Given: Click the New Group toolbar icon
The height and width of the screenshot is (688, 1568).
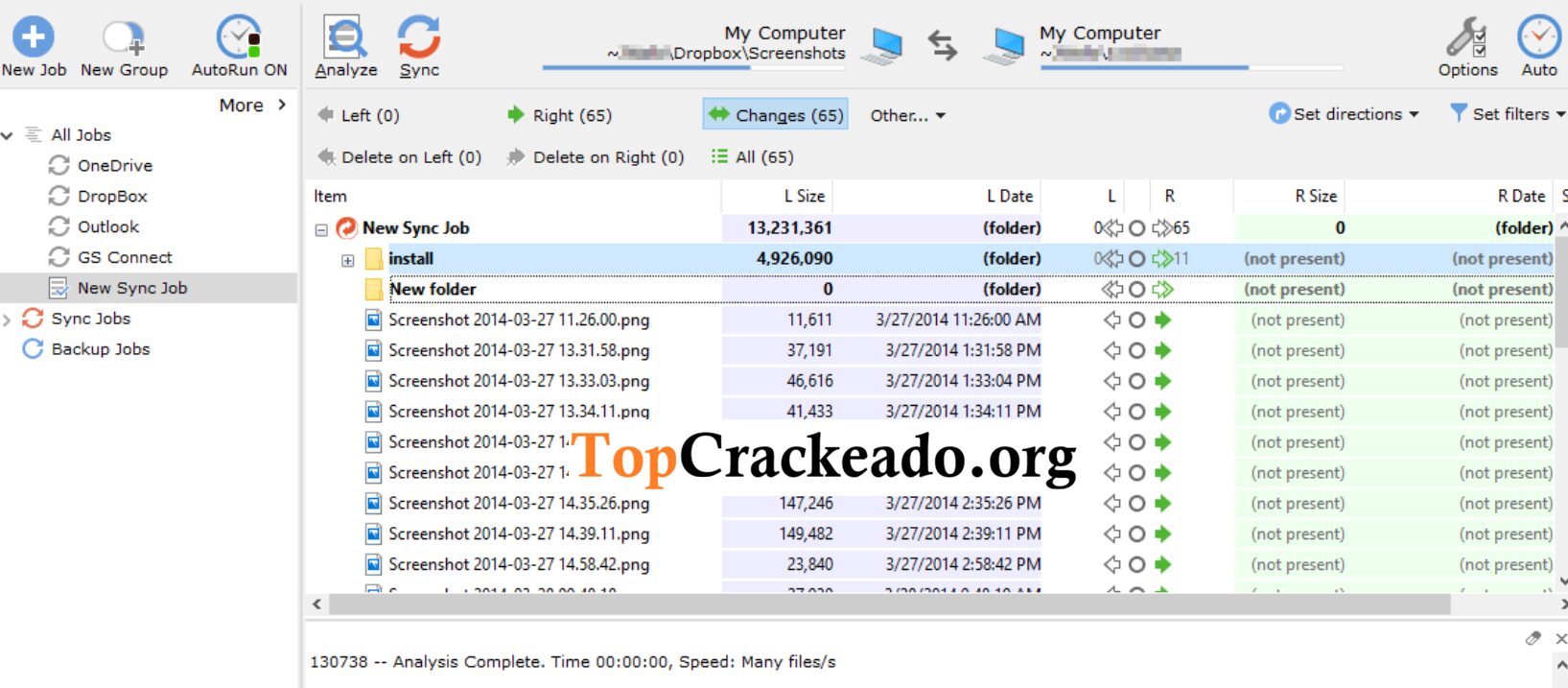Looking at the screenshot, I should click(x=124, y=38).
